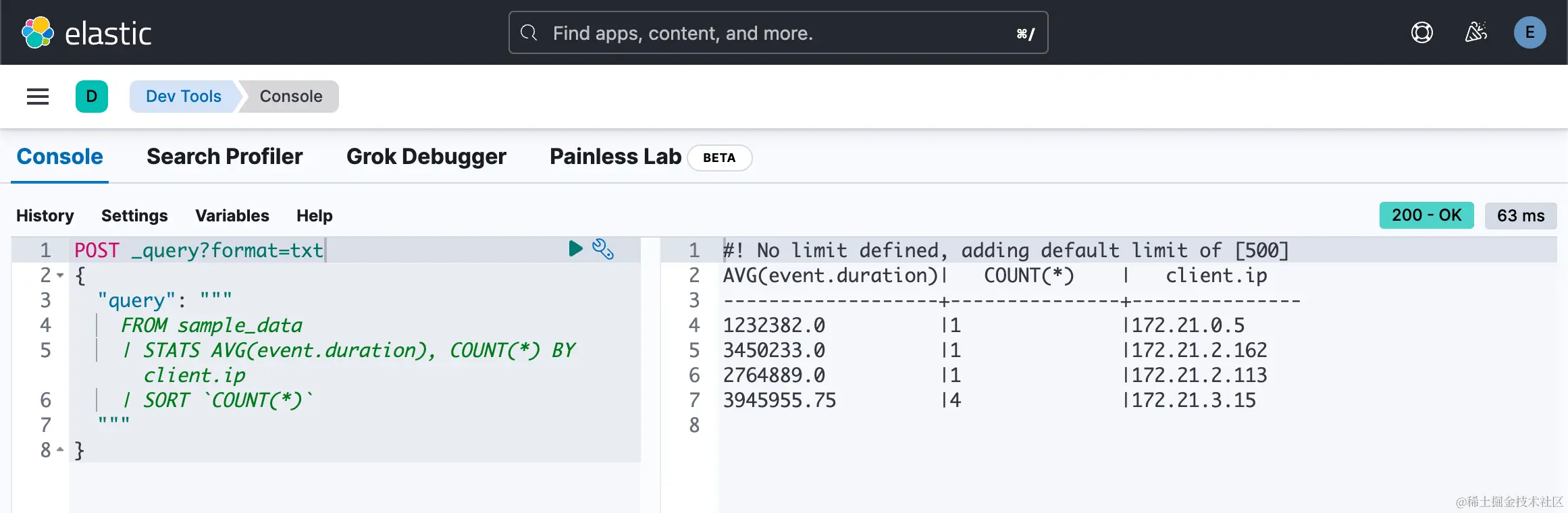Click the wrench request options icon
This screenshot has height=513, width=1568.
click(x=603, y=249)
